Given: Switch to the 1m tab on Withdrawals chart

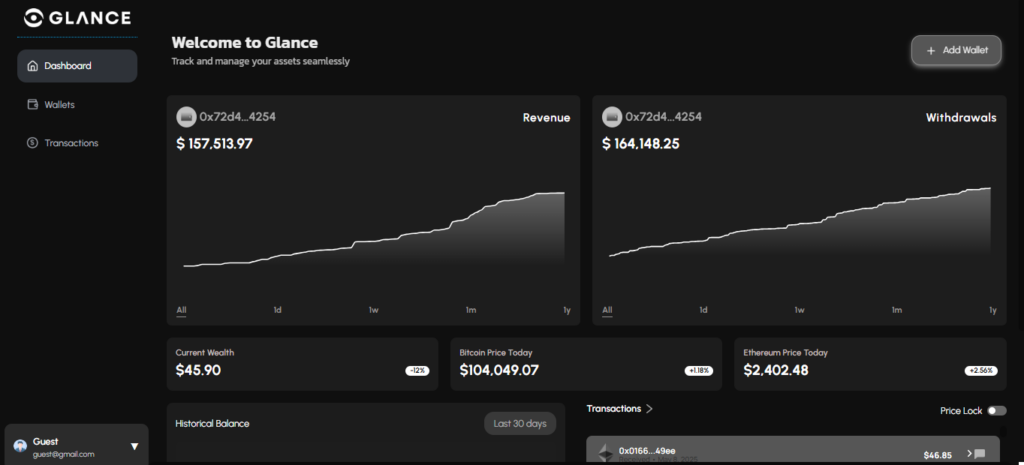Looking at the screenshot, I should tap(896, 310).
